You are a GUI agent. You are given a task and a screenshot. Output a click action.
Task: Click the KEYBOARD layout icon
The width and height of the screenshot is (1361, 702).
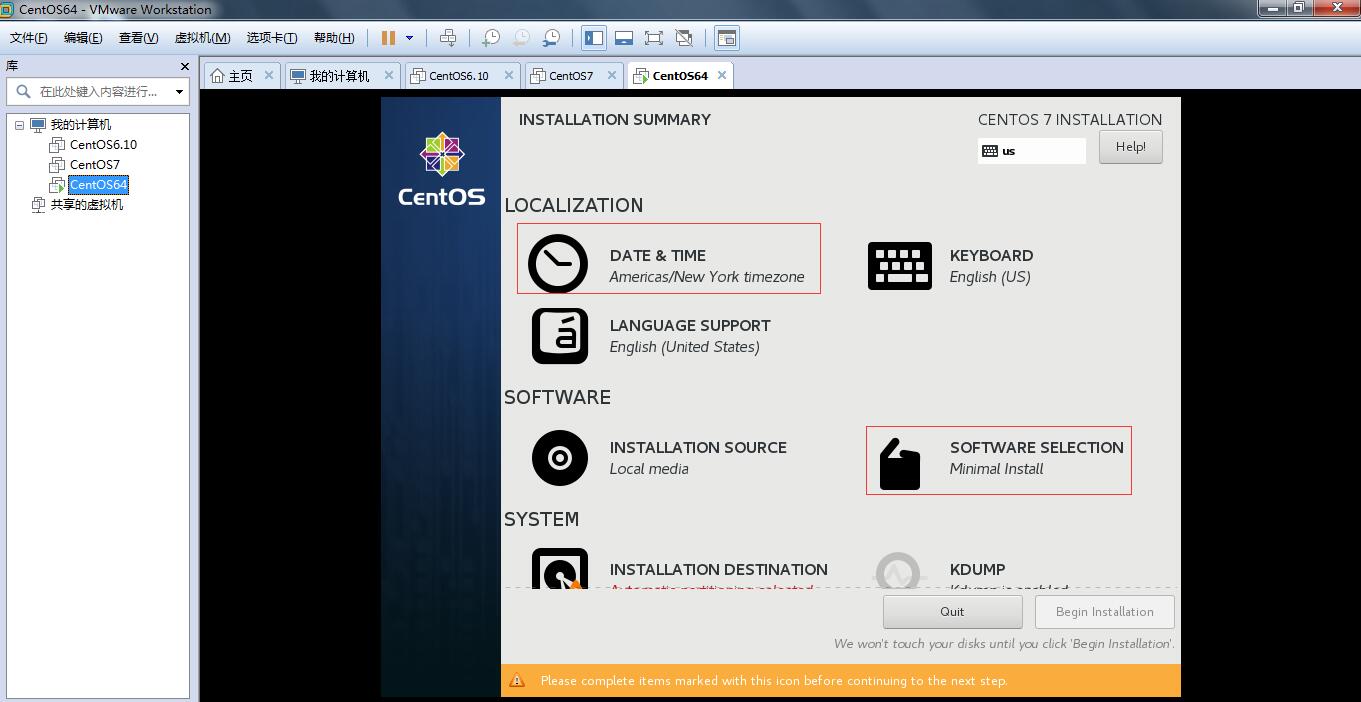[x=900, y=266]
